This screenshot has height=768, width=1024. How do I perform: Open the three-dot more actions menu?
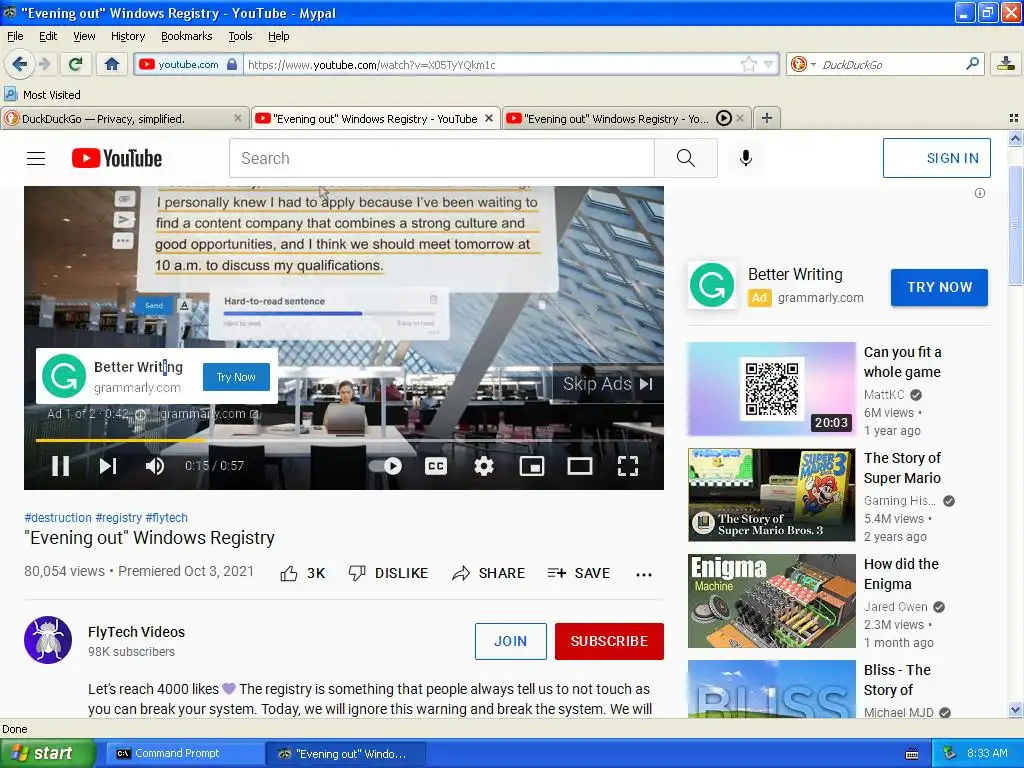644,574
